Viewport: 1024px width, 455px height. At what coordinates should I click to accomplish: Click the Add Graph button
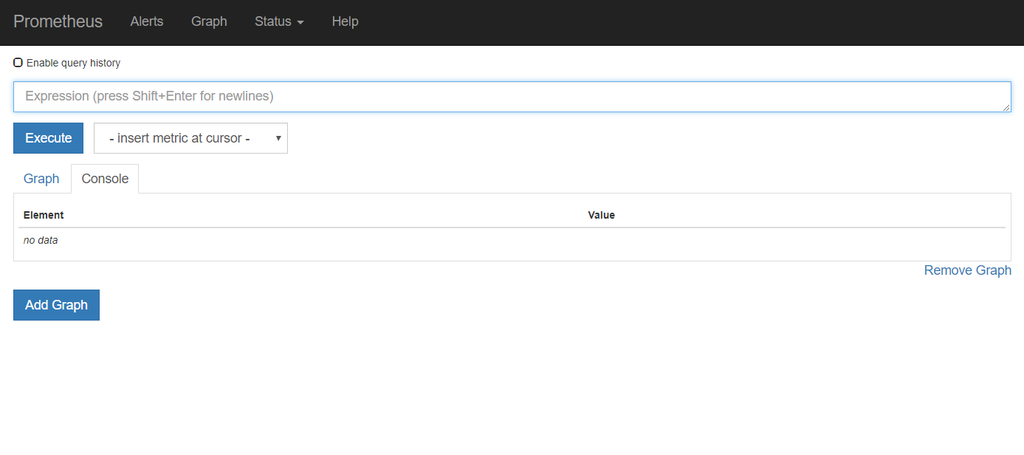56,305
